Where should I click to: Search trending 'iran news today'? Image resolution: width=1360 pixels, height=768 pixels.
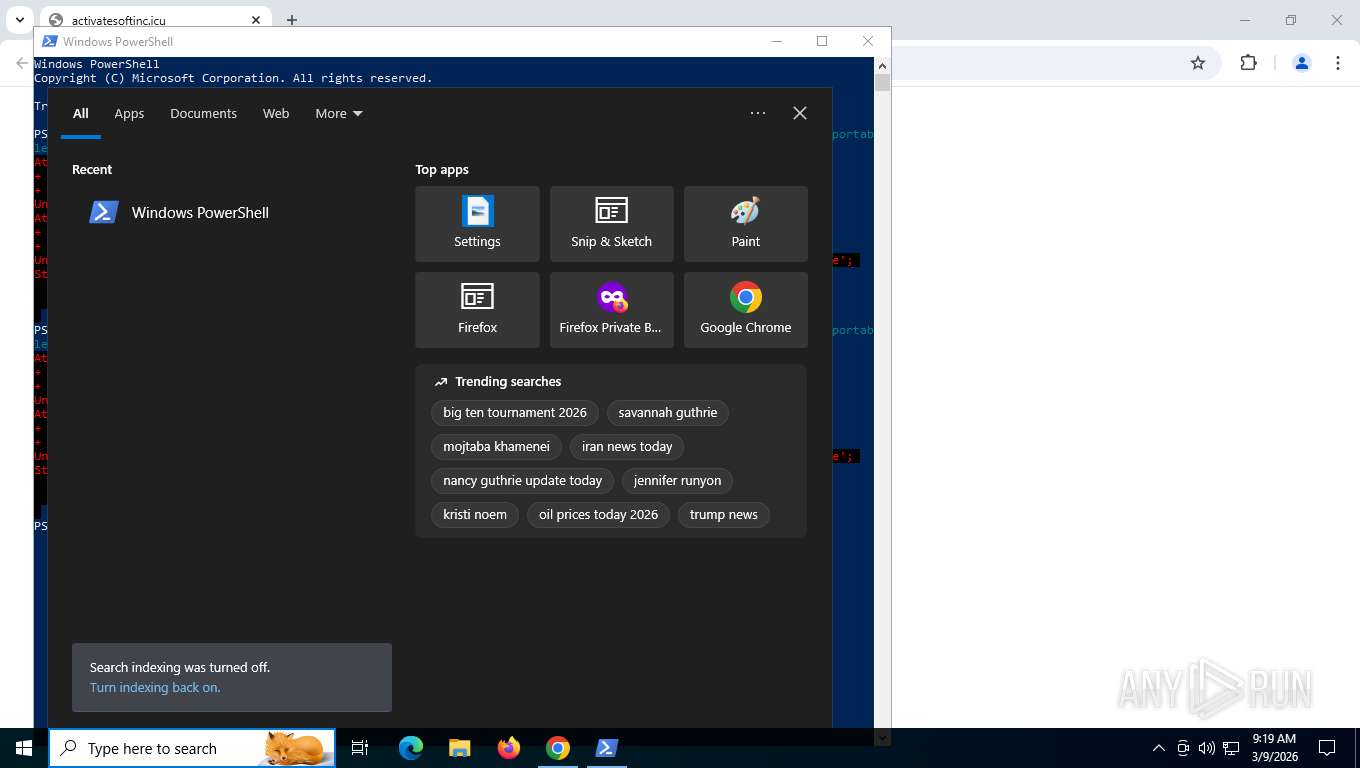[627, 447]
